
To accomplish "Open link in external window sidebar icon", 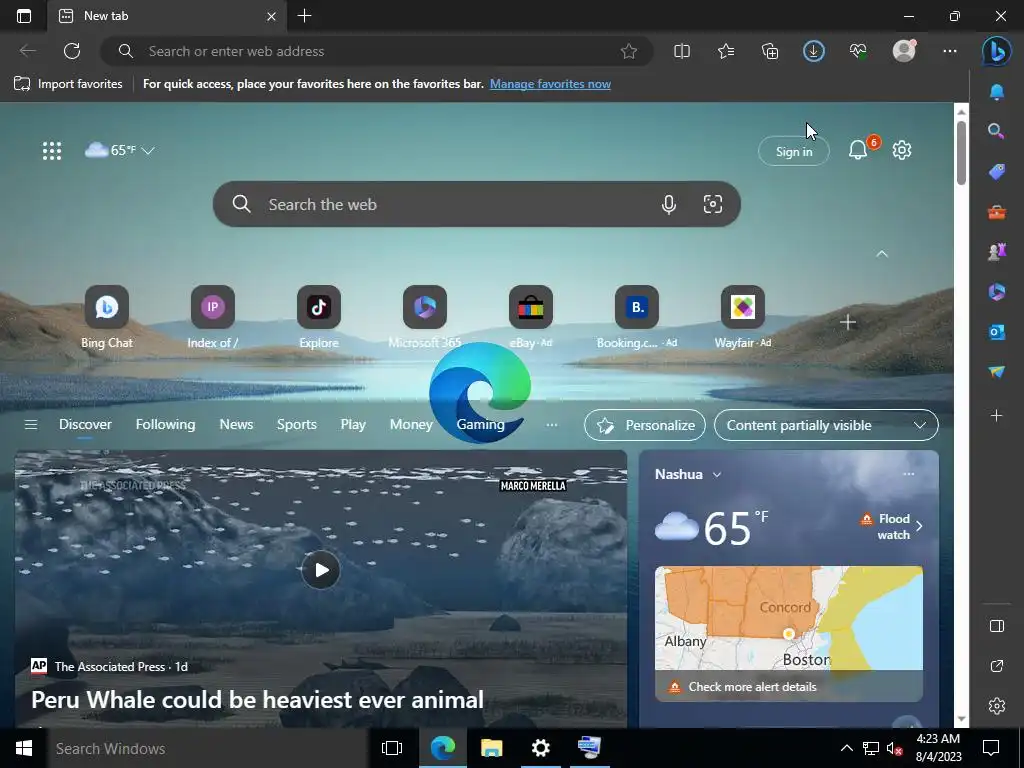I will tap(997, 666).
